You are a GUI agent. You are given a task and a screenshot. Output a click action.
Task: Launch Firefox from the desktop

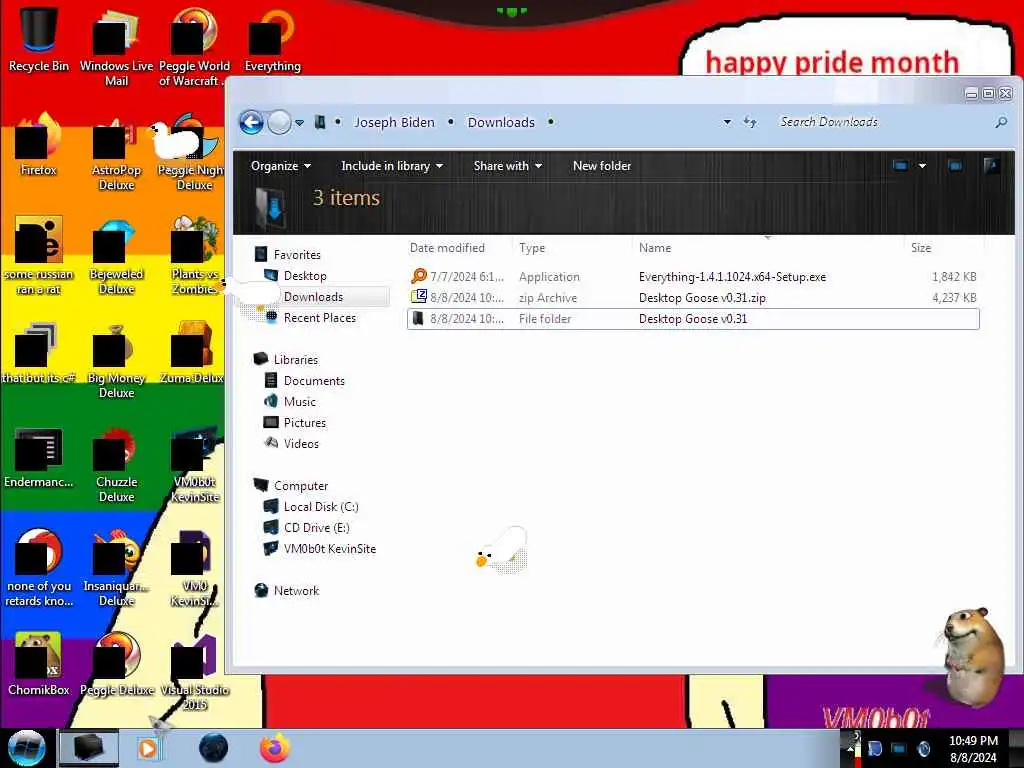[x=38, y=145]
